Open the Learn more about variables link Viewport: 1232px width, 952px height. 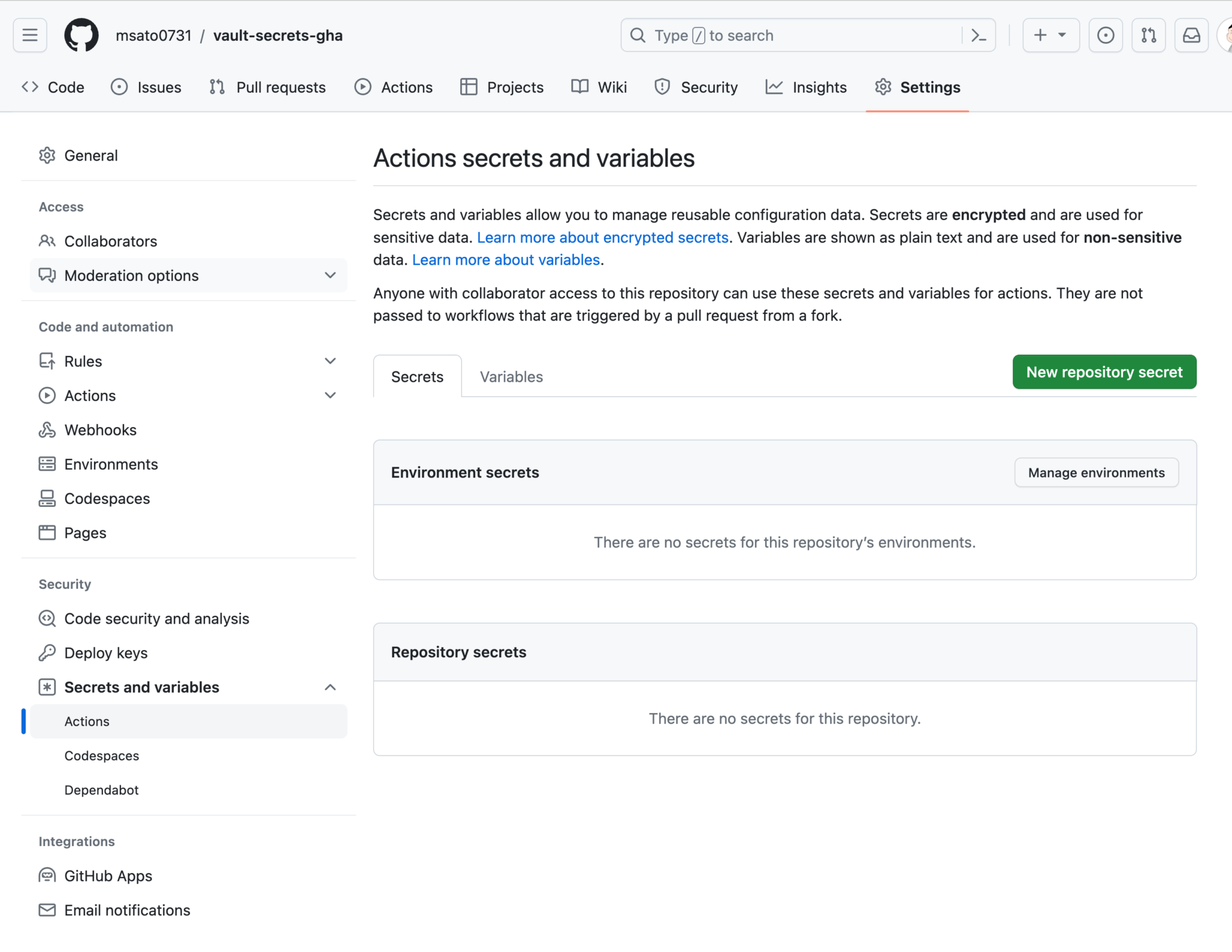506,259
